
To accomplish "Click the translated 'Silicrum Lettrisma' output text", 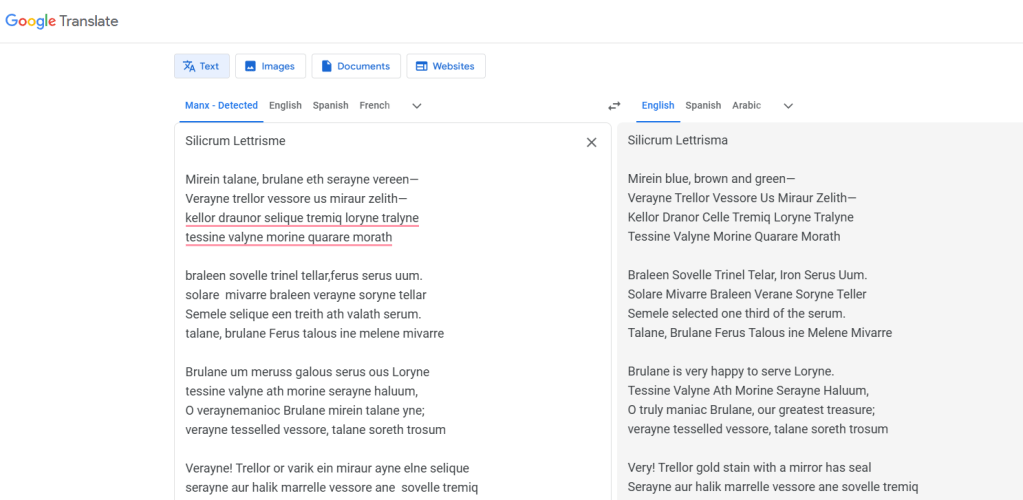I will (677, 140).
